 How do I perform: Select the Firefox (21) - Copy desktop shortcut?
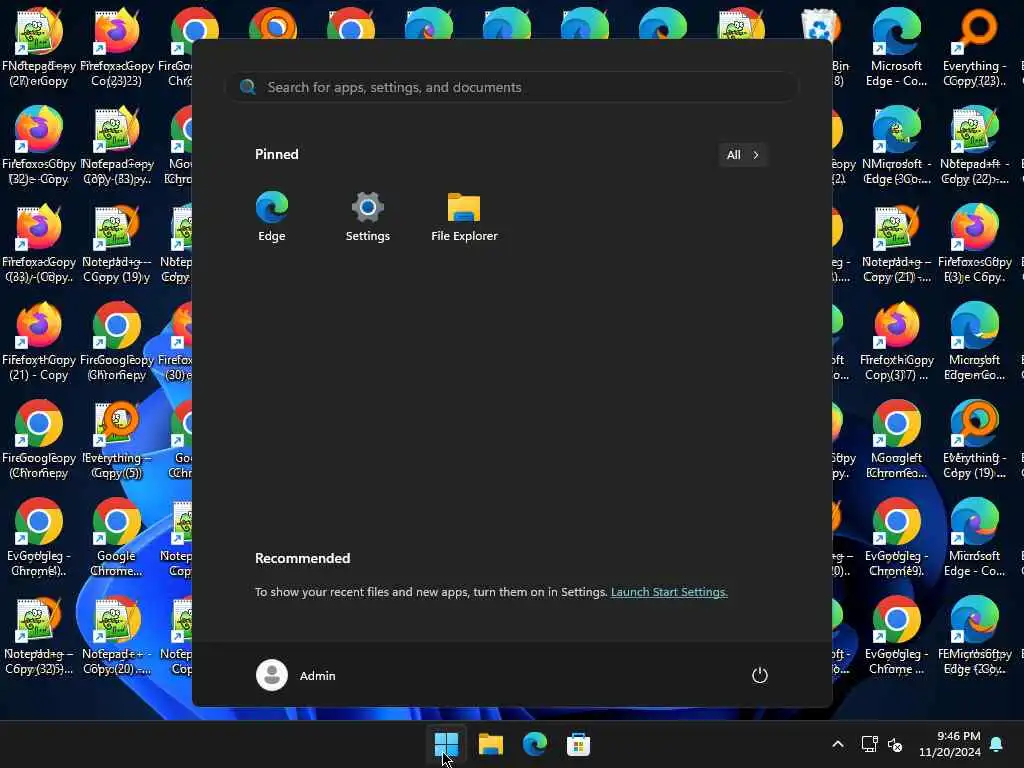(x=39, y=341)
